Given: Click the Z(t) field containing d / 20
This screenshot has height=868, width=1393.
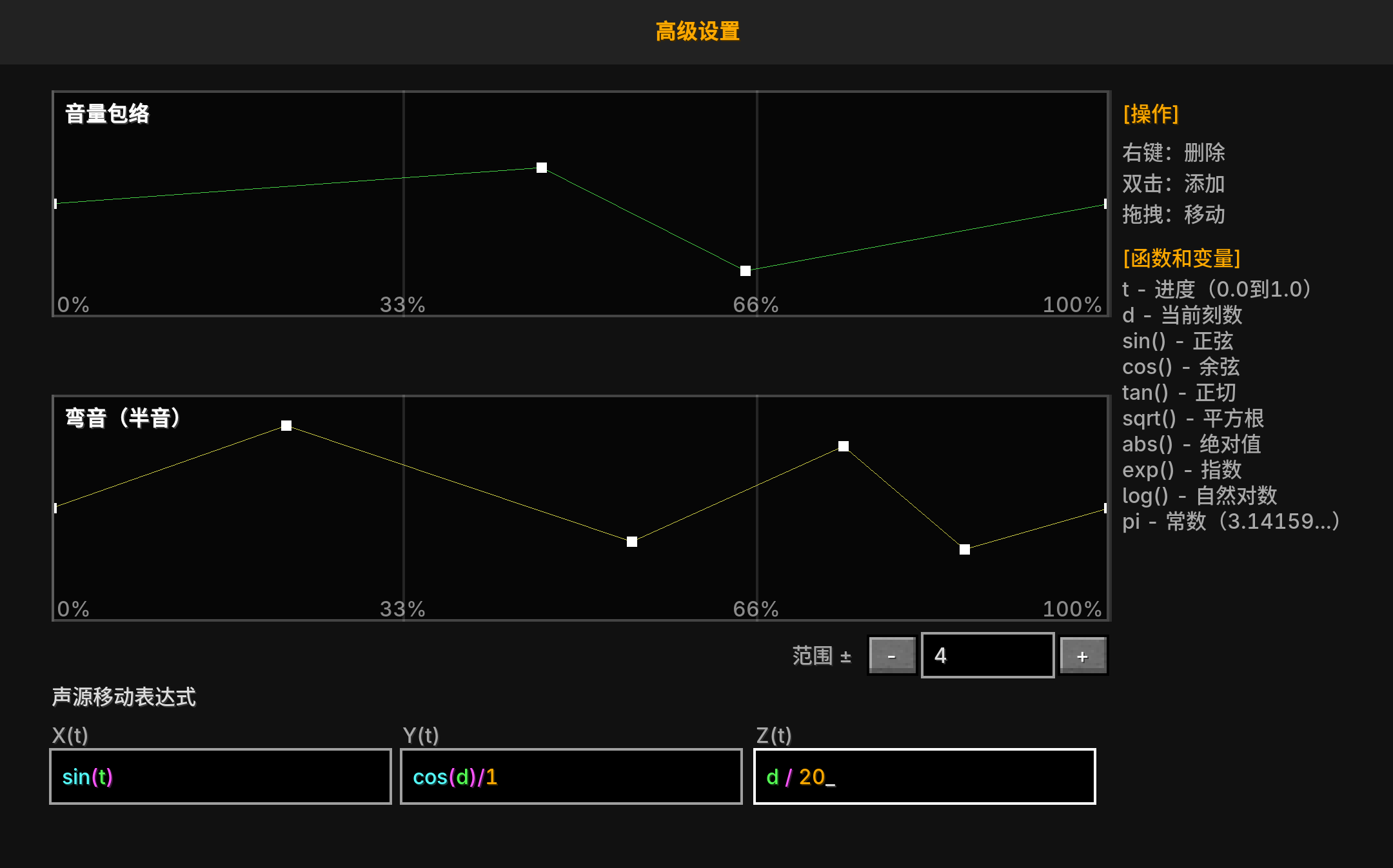Looking at the screenshot, I should click(x=924, y=776).
